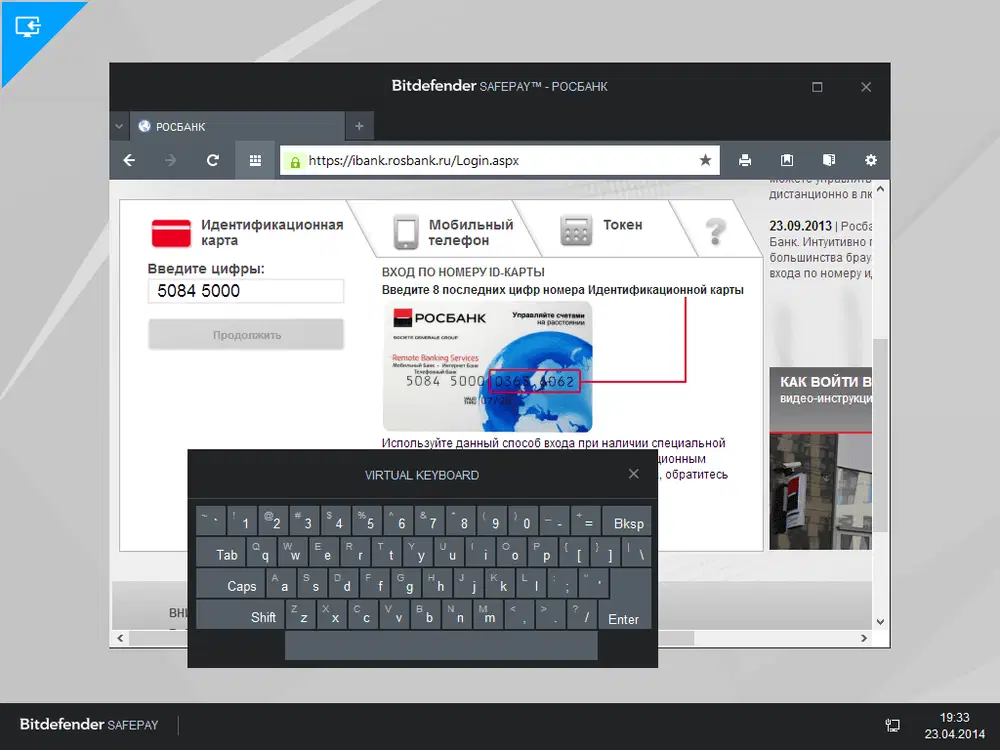Open the tab list chevron
The height and width of the screenshot is (750, 1000).
point(119,127)
